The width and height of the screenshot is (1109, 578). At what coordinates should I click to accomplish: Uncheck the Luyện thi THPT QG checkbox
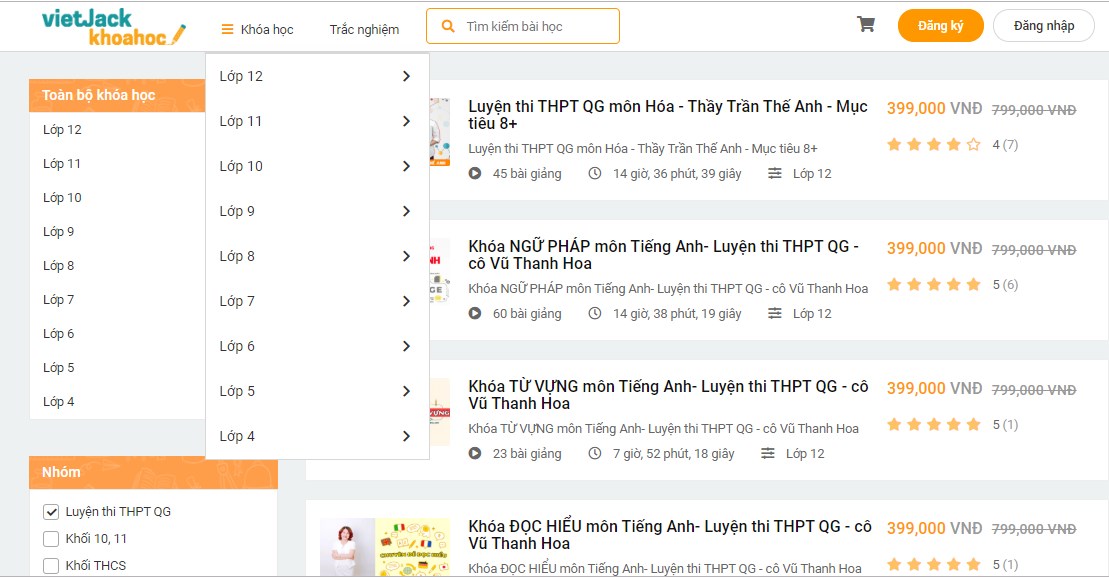pyautogui.click(x=51, y=511)
